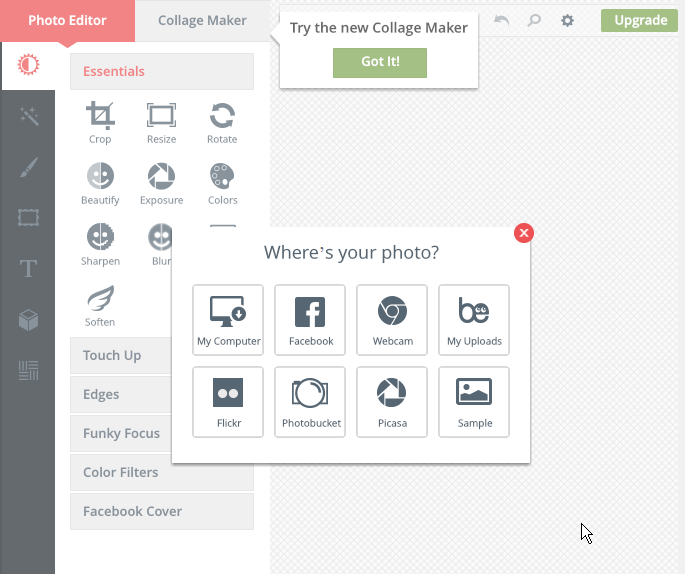685x574 pixels.
Task: Expand the Color Filters section
Action: tap(162, 472)
